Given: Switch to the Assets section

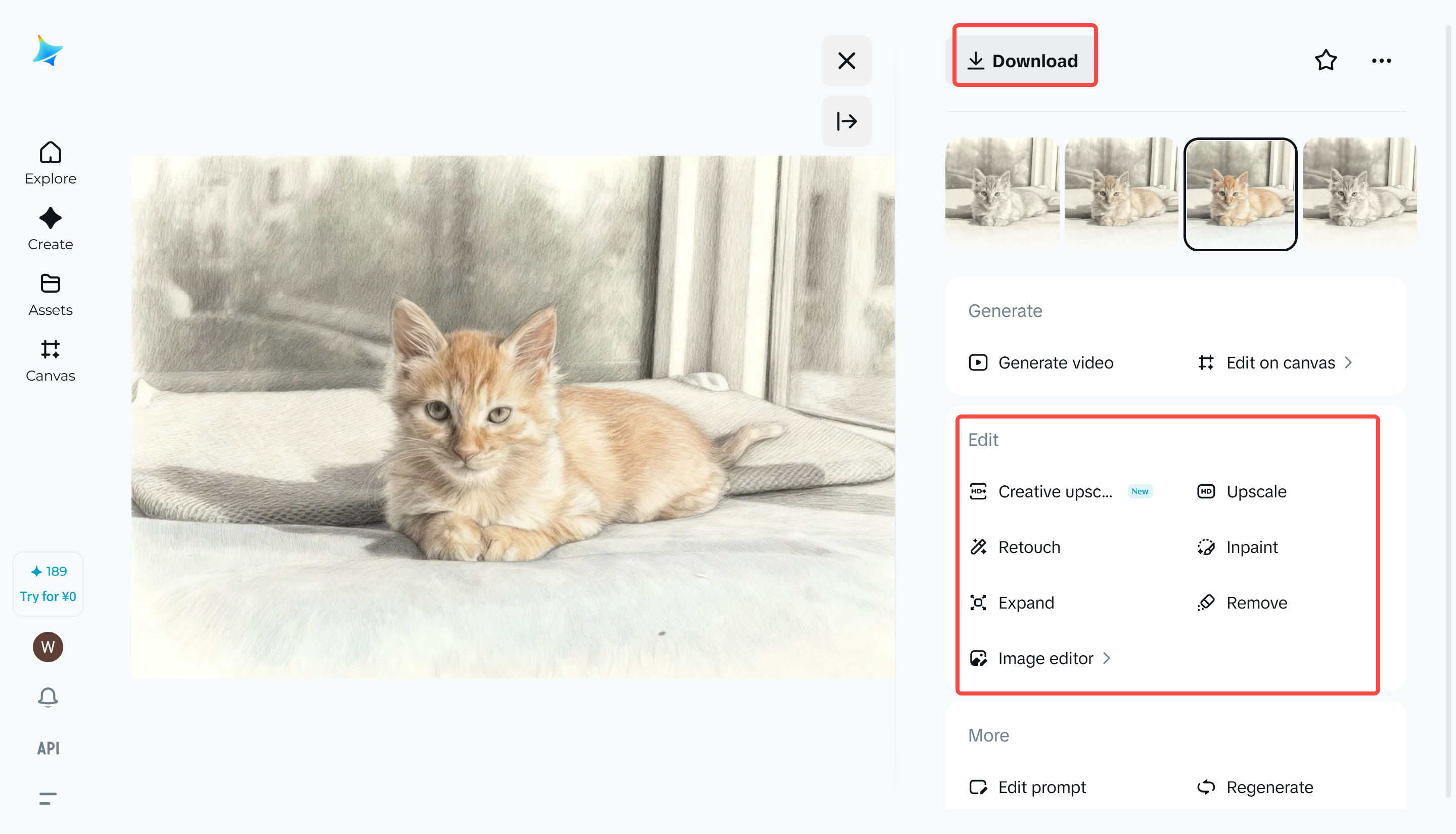Looking at the screenshot, I should [51, 294].
